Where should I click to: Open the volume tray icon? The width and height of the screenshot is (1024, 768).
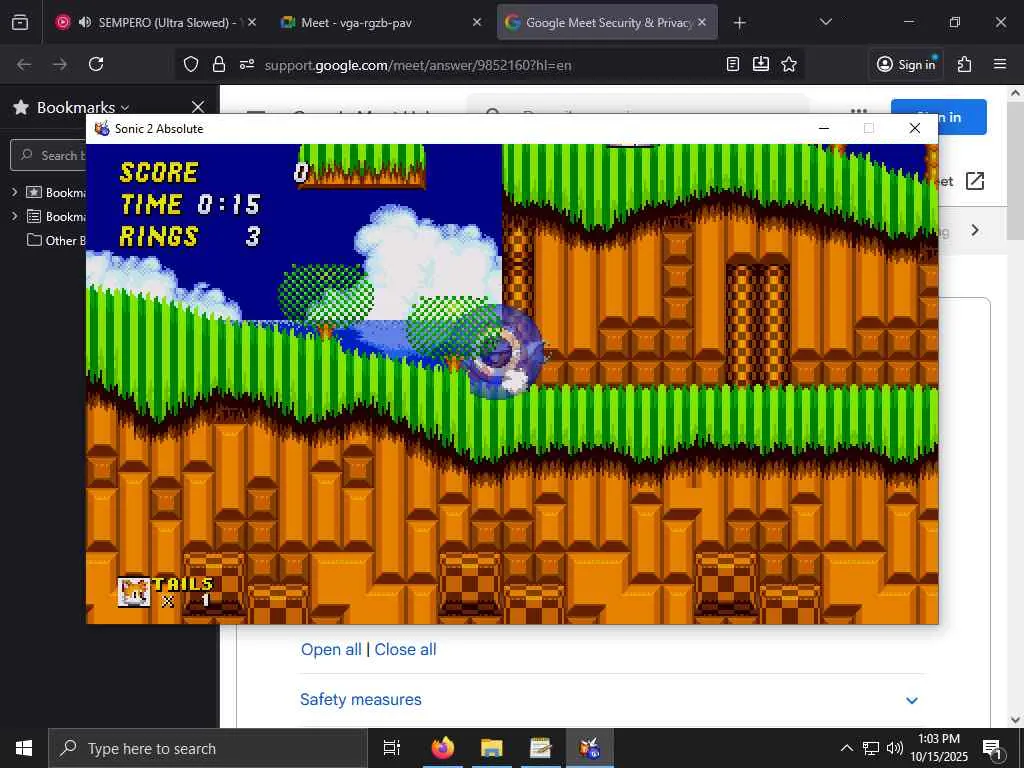click(895, 748)
